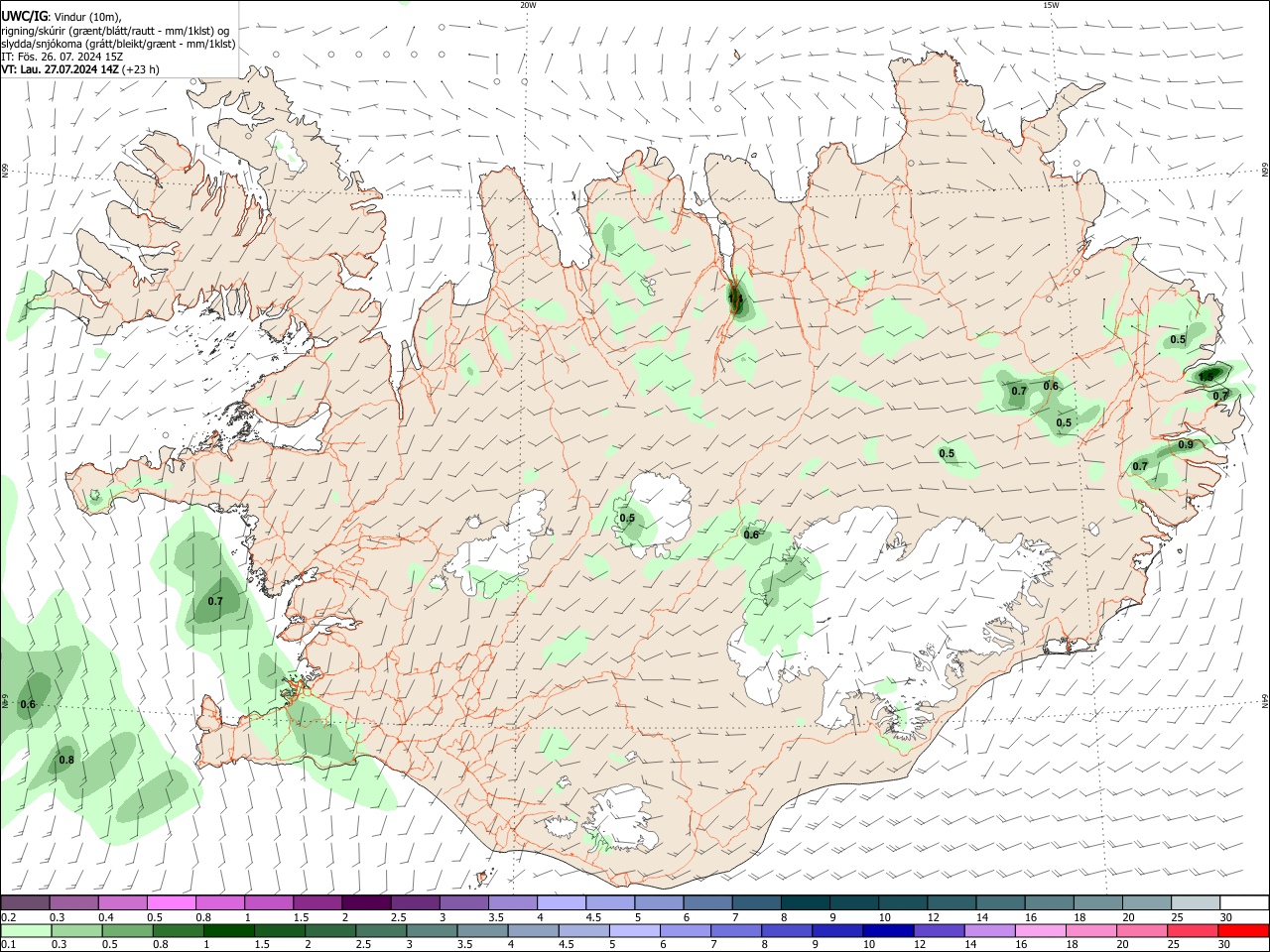The height and width of the screenshot is (952, 1270).
Task: Click the 0.9 precipitation value in the Eastfjords
Action: point(1186,445)
